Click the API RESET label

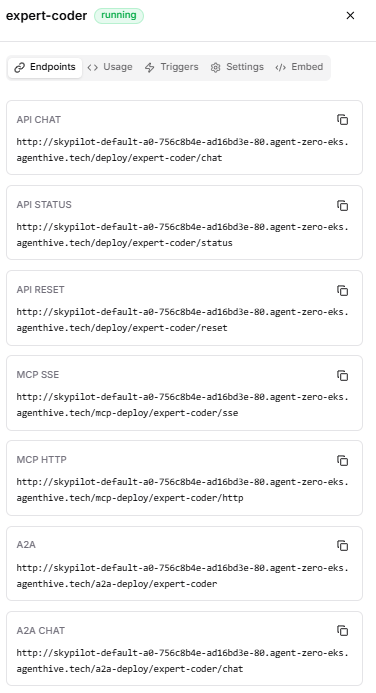[x=40, y=289]
